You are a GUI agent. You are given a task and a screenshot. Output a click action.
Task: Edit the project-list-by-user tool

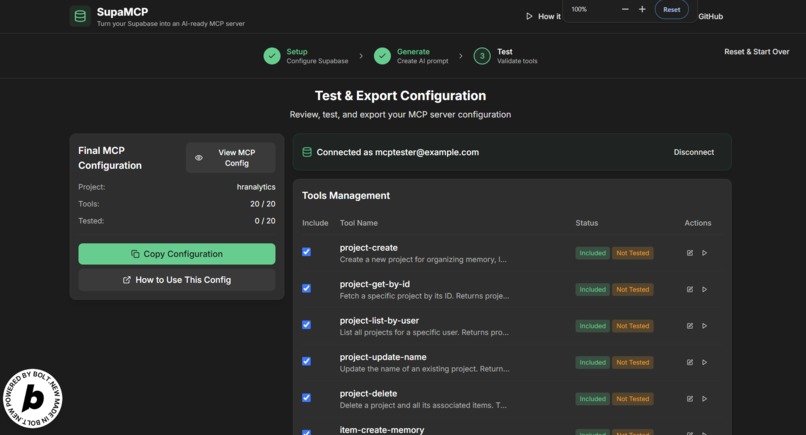(x=690, y=326)
